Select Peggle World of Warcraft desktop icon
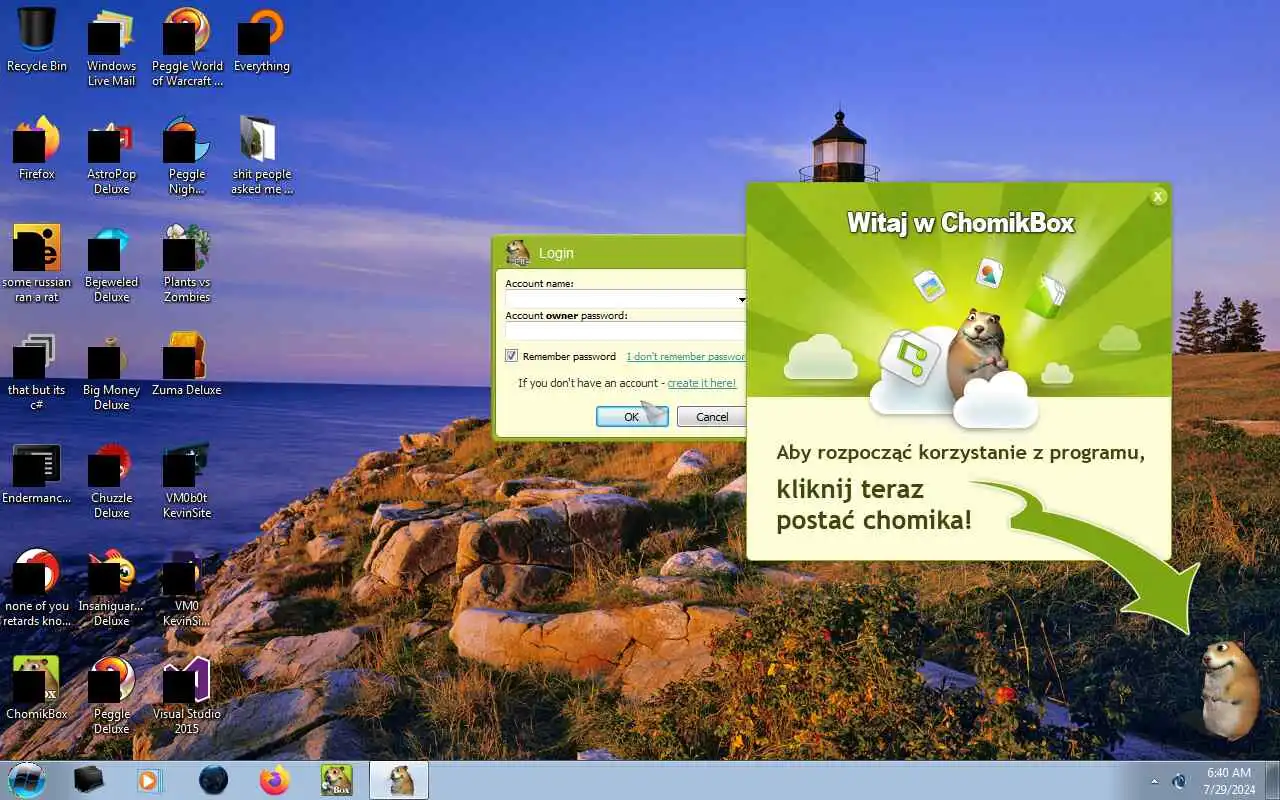The height and width of the screenshot is (800, 1280). coord(187,46)
